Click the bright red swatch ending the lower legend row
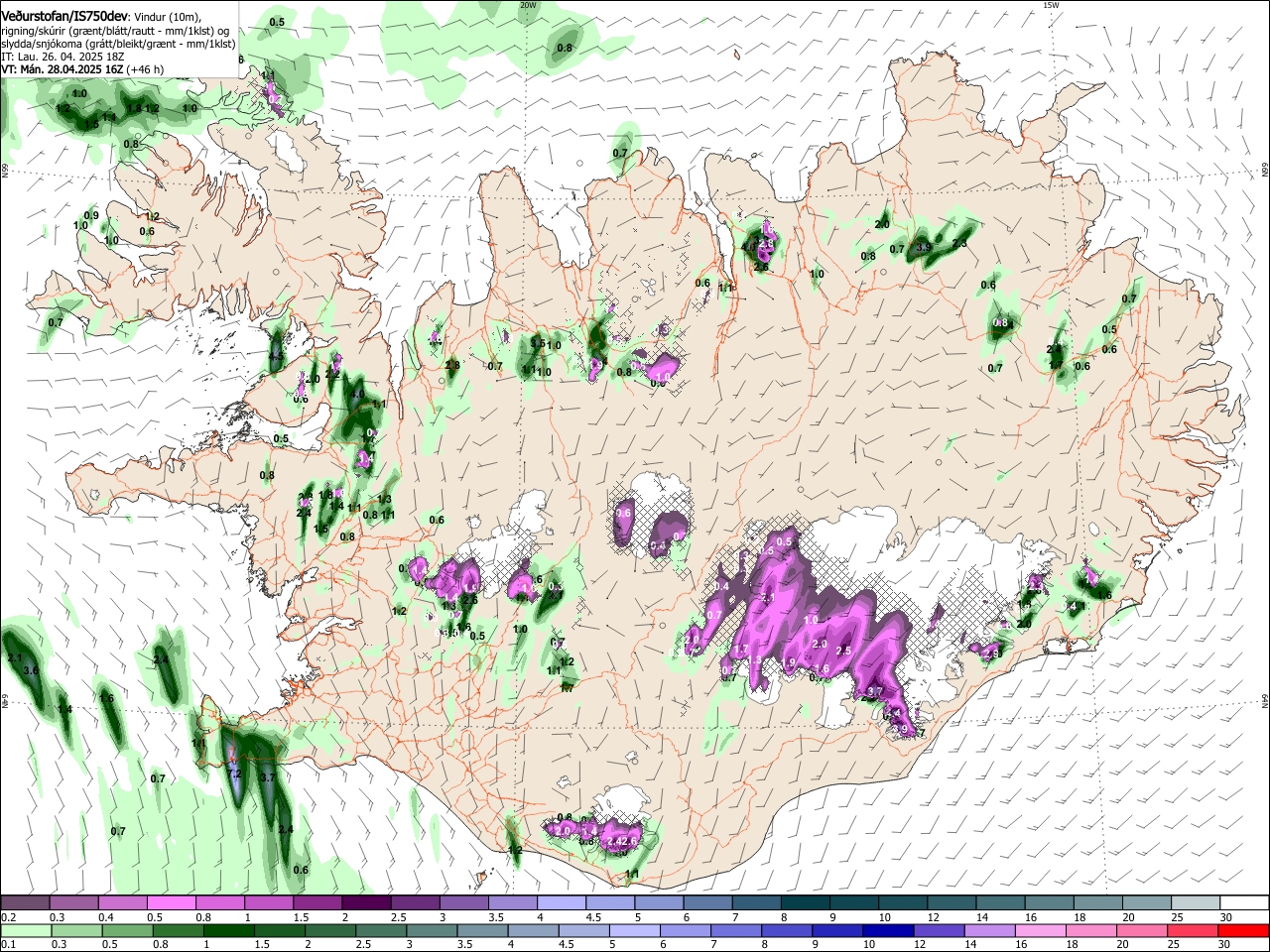 [1244, 930]
